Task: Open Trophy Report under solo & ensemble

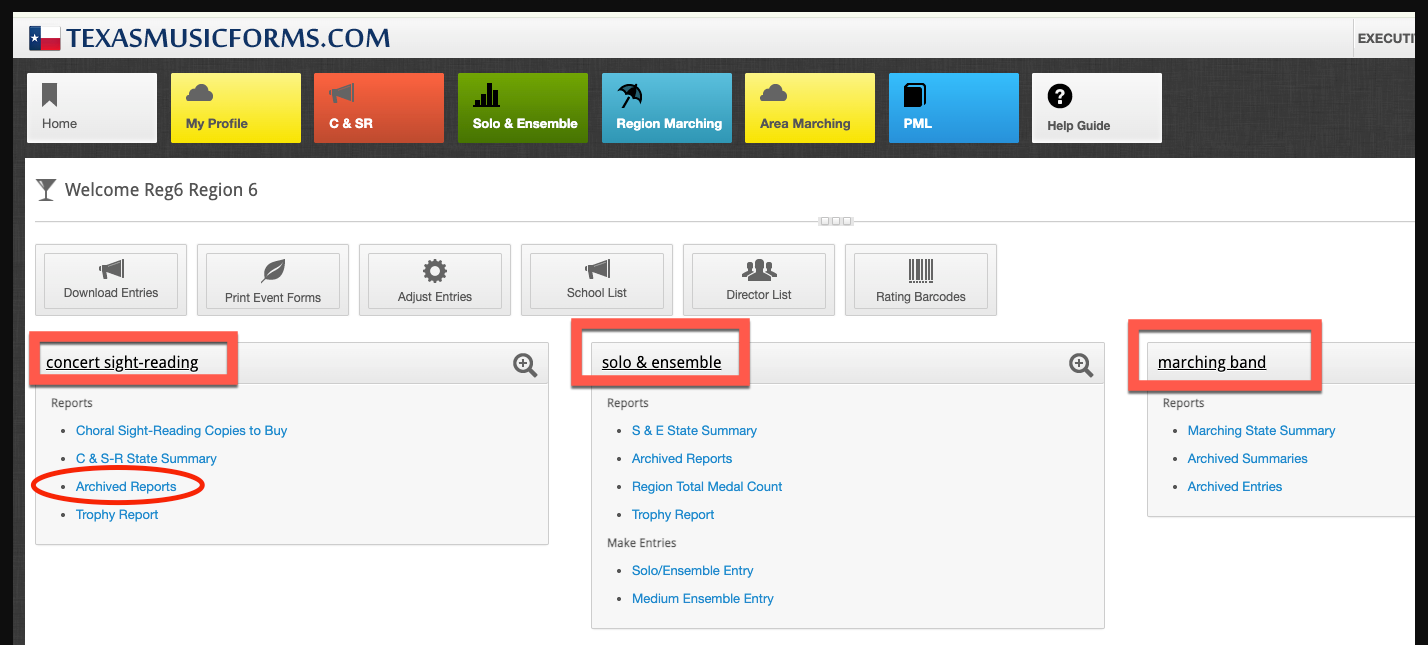Action: [673, 515]
